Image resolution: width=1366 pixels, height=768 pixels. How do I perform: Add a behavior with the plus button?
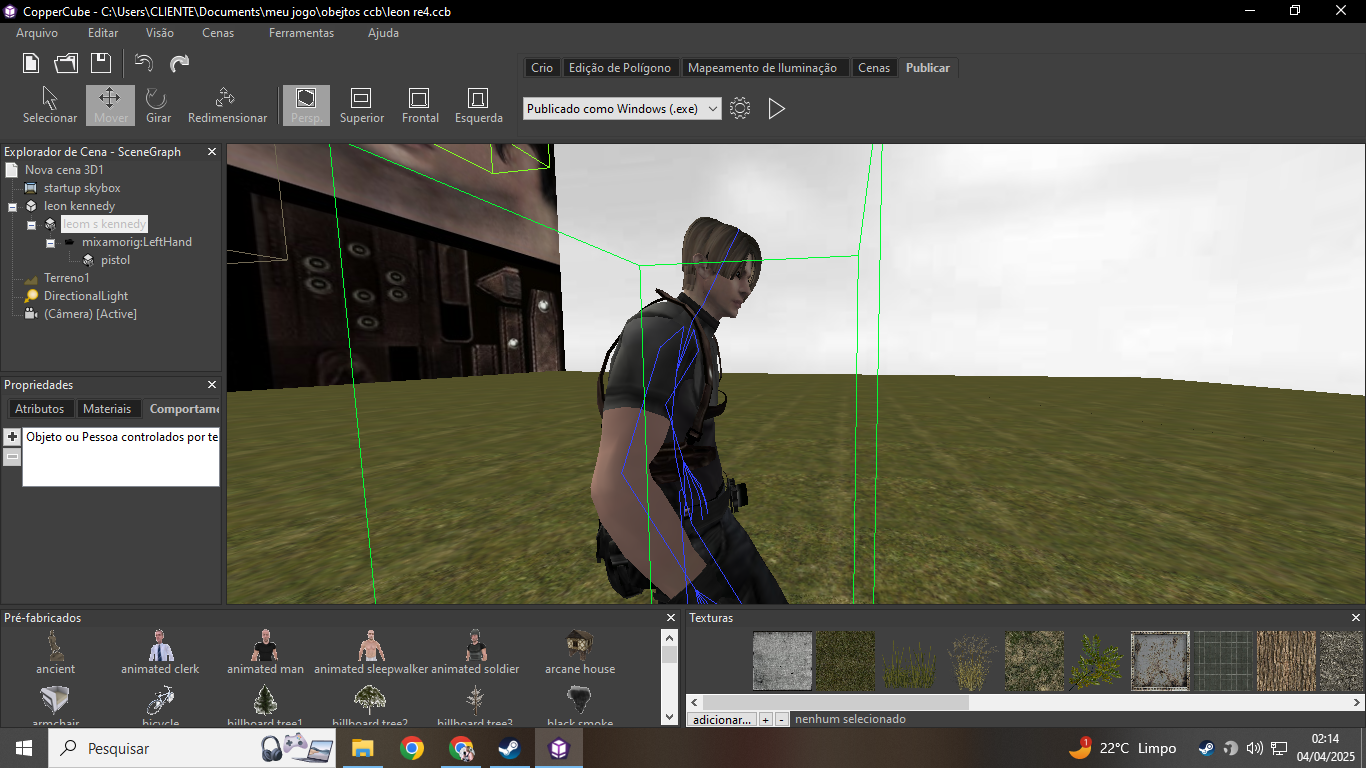(x=12, y=437)
